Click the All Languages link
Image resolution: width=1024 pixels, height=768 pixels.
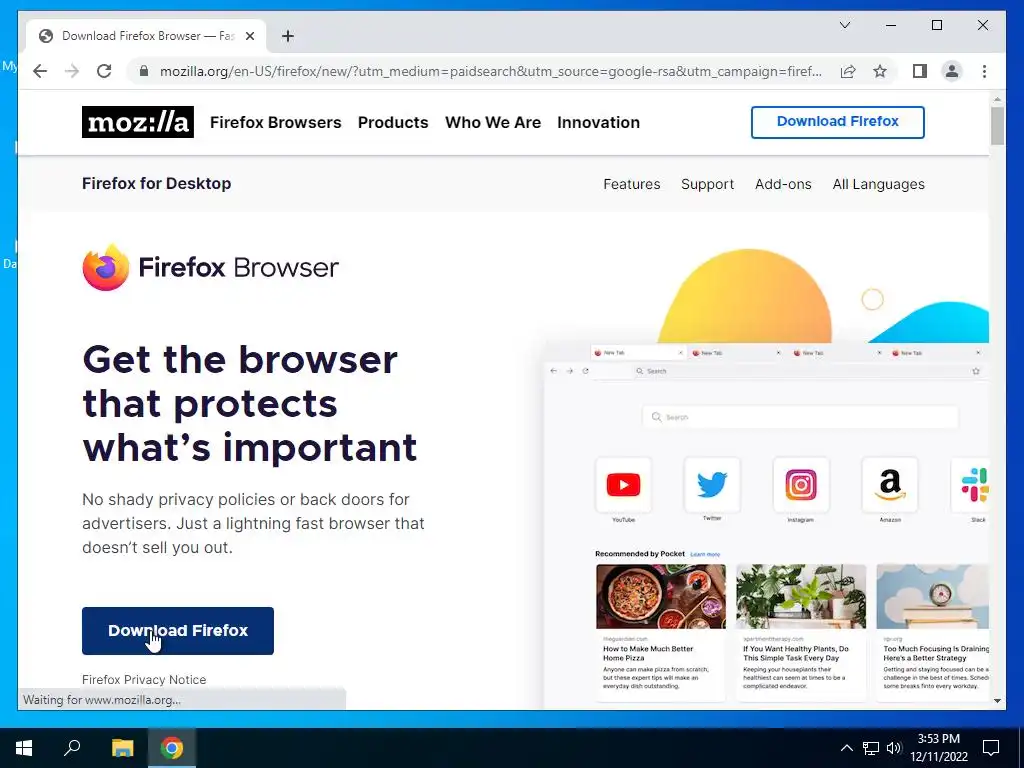pos(878,184)
